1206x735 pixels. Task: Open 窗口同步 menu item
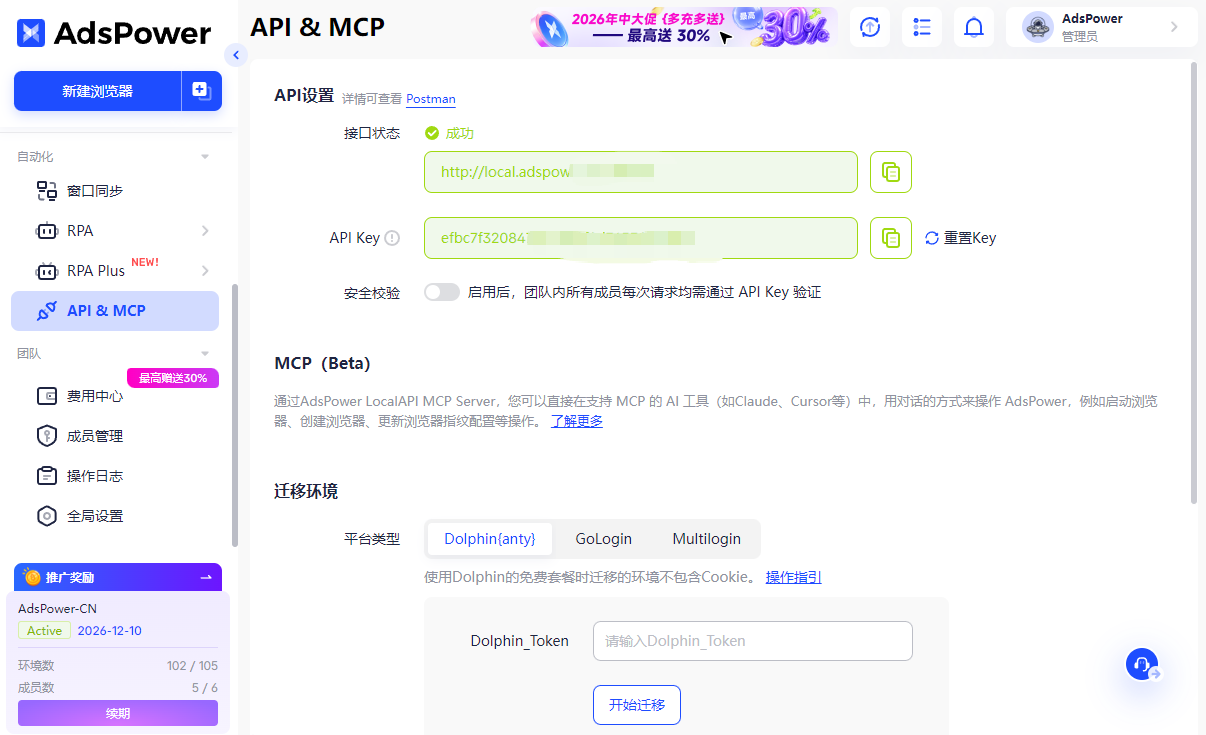tap(115, 191)
